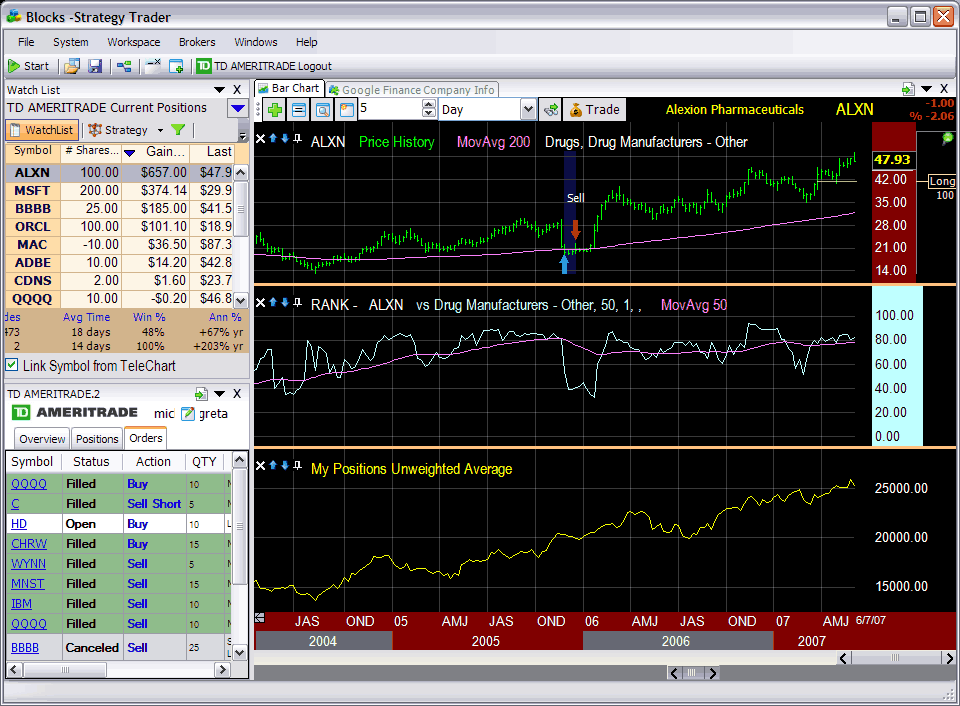
Task: Click the close-window toolbar icon beside the diagram icon
Action: coord(153,64)
